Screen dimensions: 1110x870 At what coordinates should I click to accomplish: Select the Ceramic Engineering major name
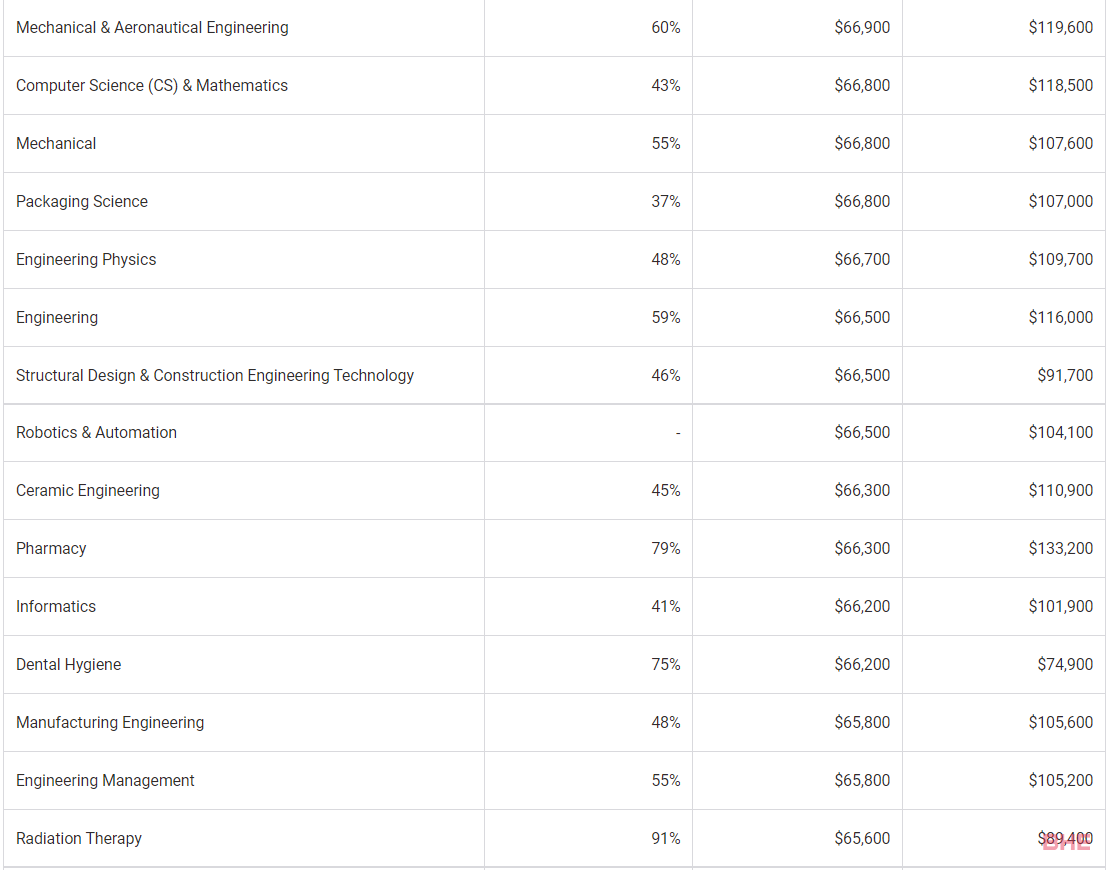(88, 491)
